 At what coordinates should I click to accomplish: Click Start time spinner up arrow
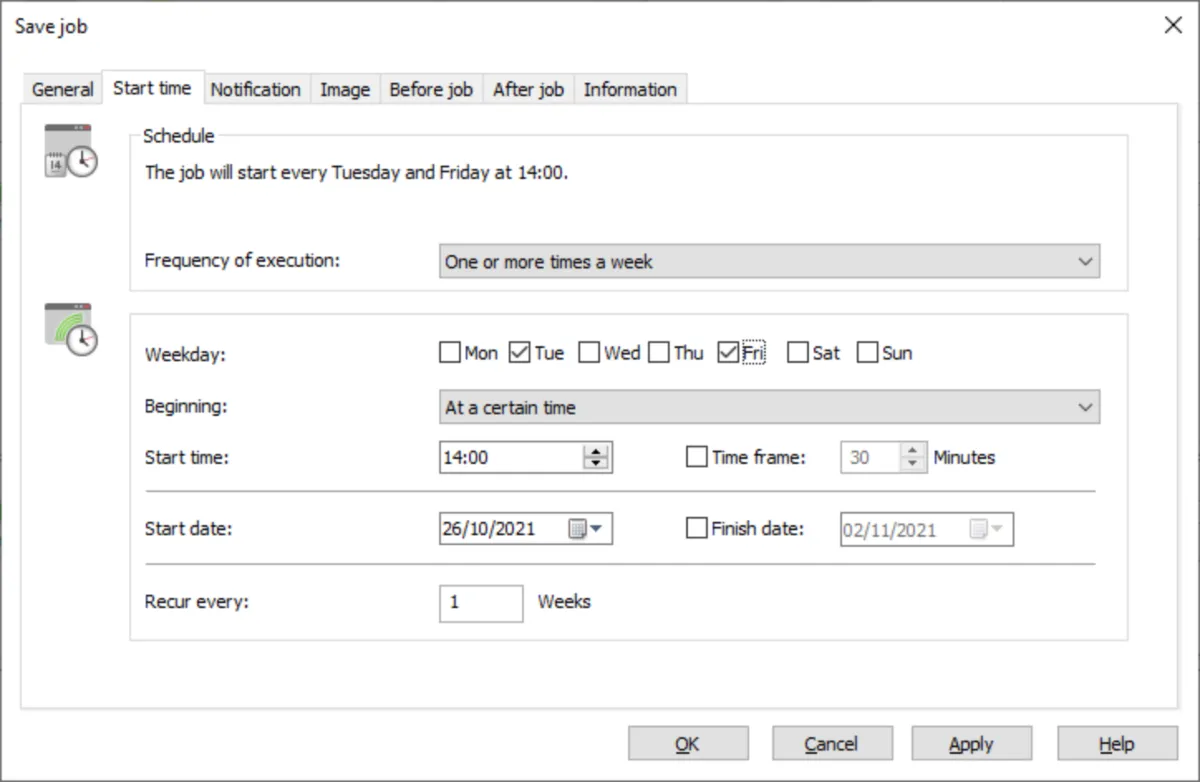pyautogui.click(x=596, y=452)
